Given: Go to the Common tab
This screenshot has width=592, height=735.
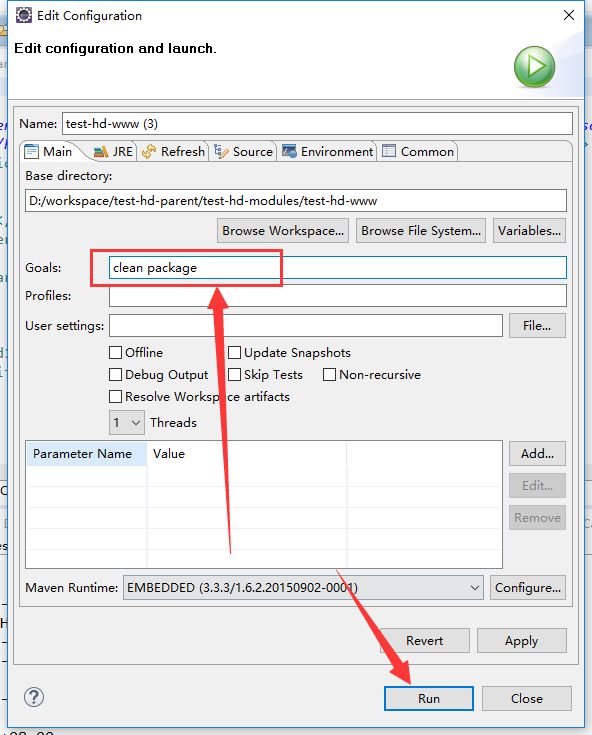Looking at the screenshot, I should pyautogui.click(x=418, y=152).
